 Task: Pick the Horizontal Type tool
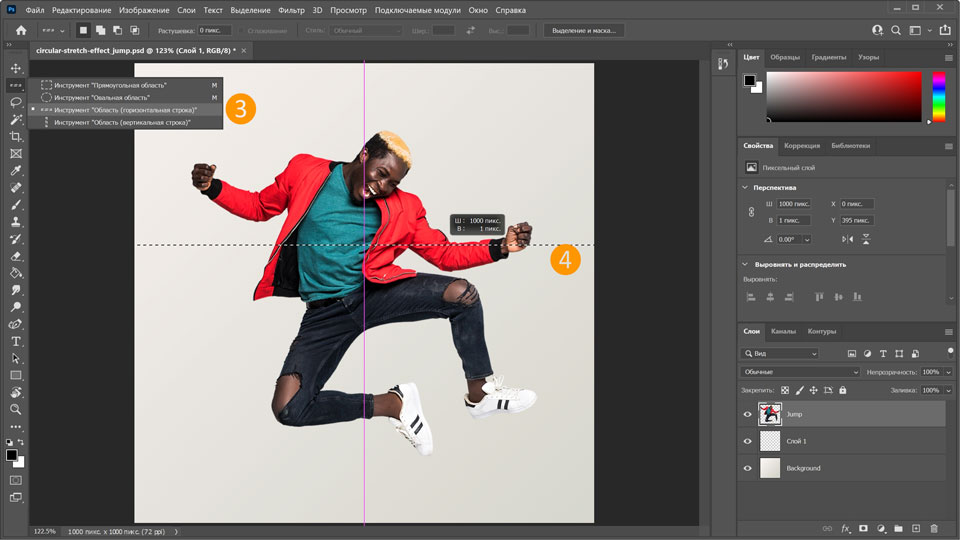(x=16, y=341)
